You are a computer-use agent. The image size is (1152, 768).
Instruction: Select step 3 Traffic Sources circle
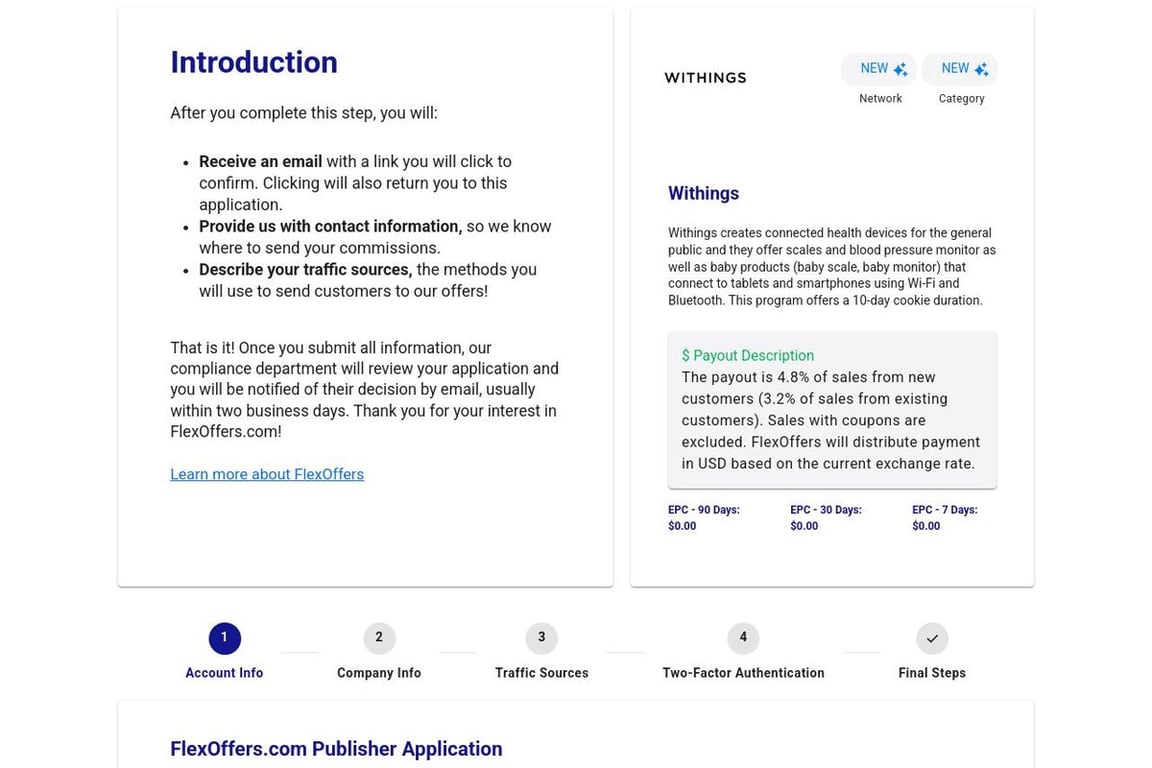541,638
